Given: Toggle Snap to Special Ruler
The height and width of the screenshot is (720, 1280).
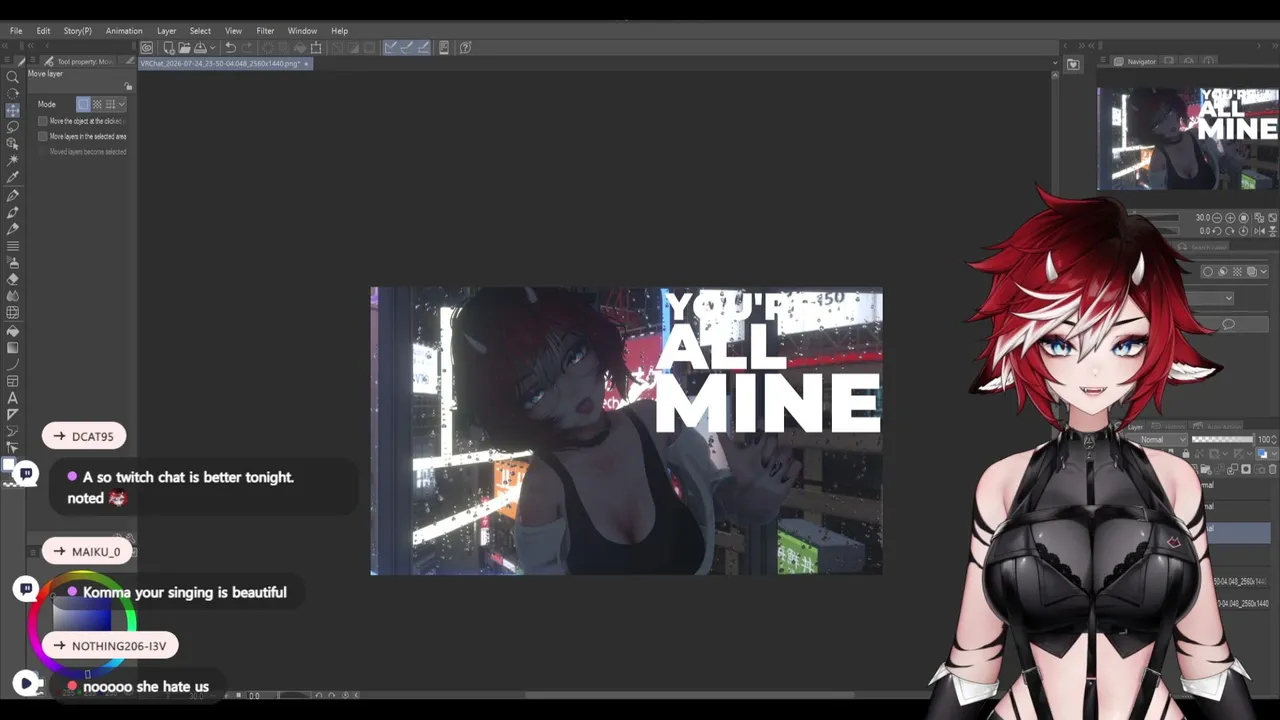Looking at the screenshot, I should 407,47.
